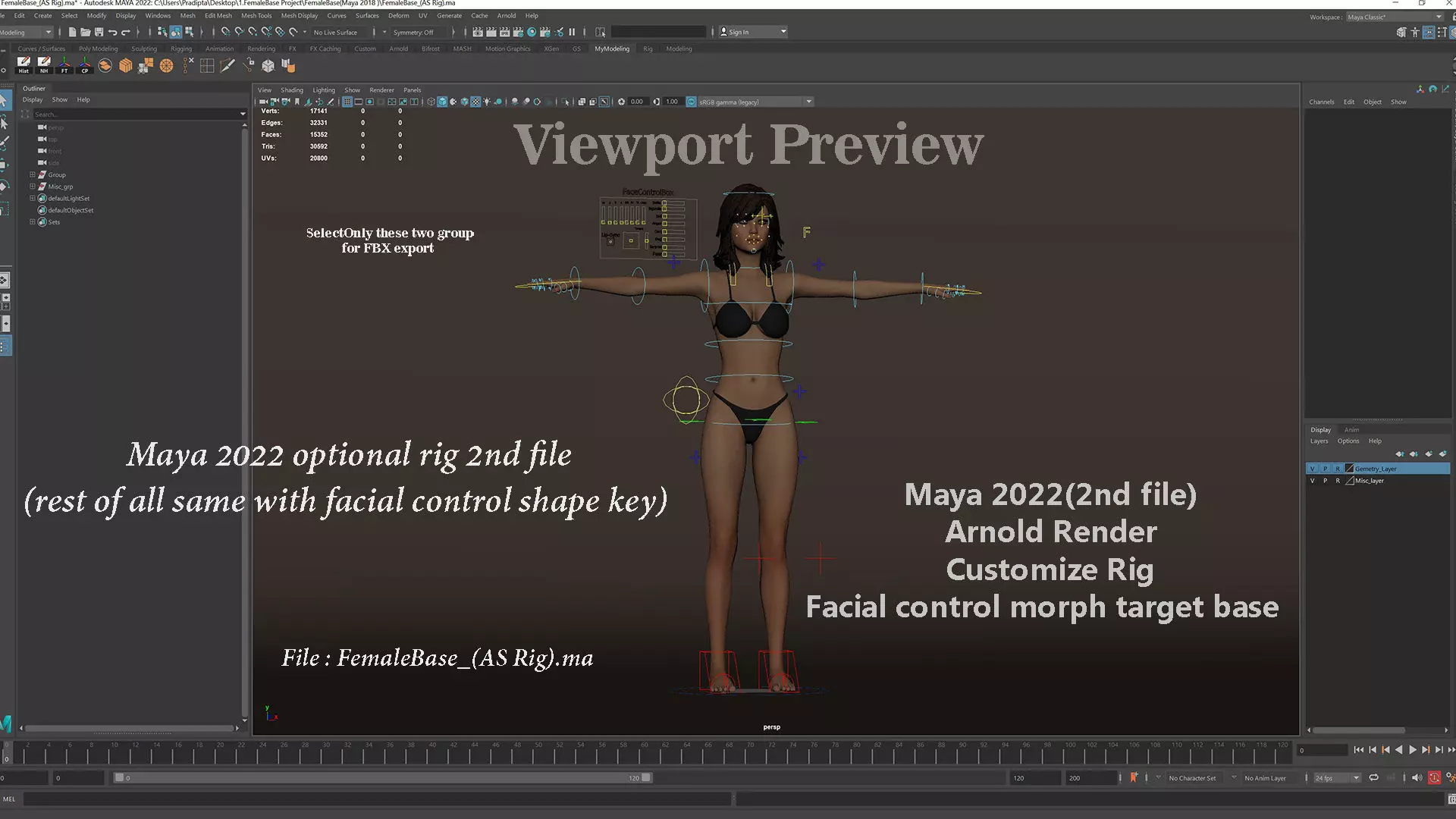1456x819 pixels.
Task: Click move layer up icon
Action: 1400,454
